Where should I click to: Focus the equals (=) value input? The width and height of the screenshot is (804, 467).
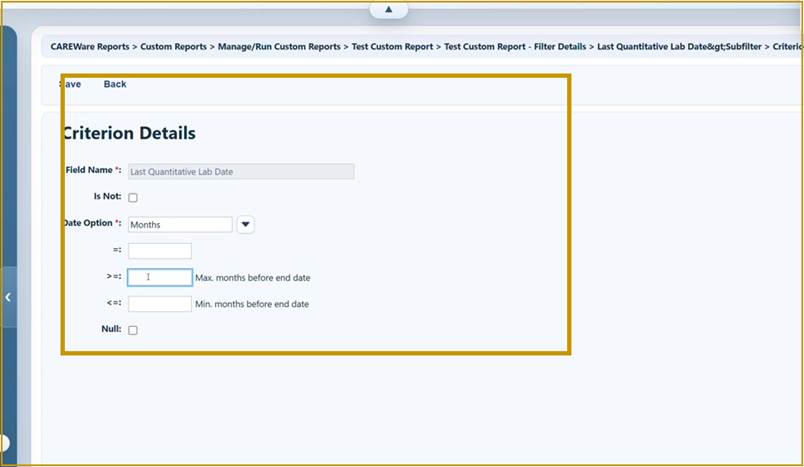click(160, 251)
